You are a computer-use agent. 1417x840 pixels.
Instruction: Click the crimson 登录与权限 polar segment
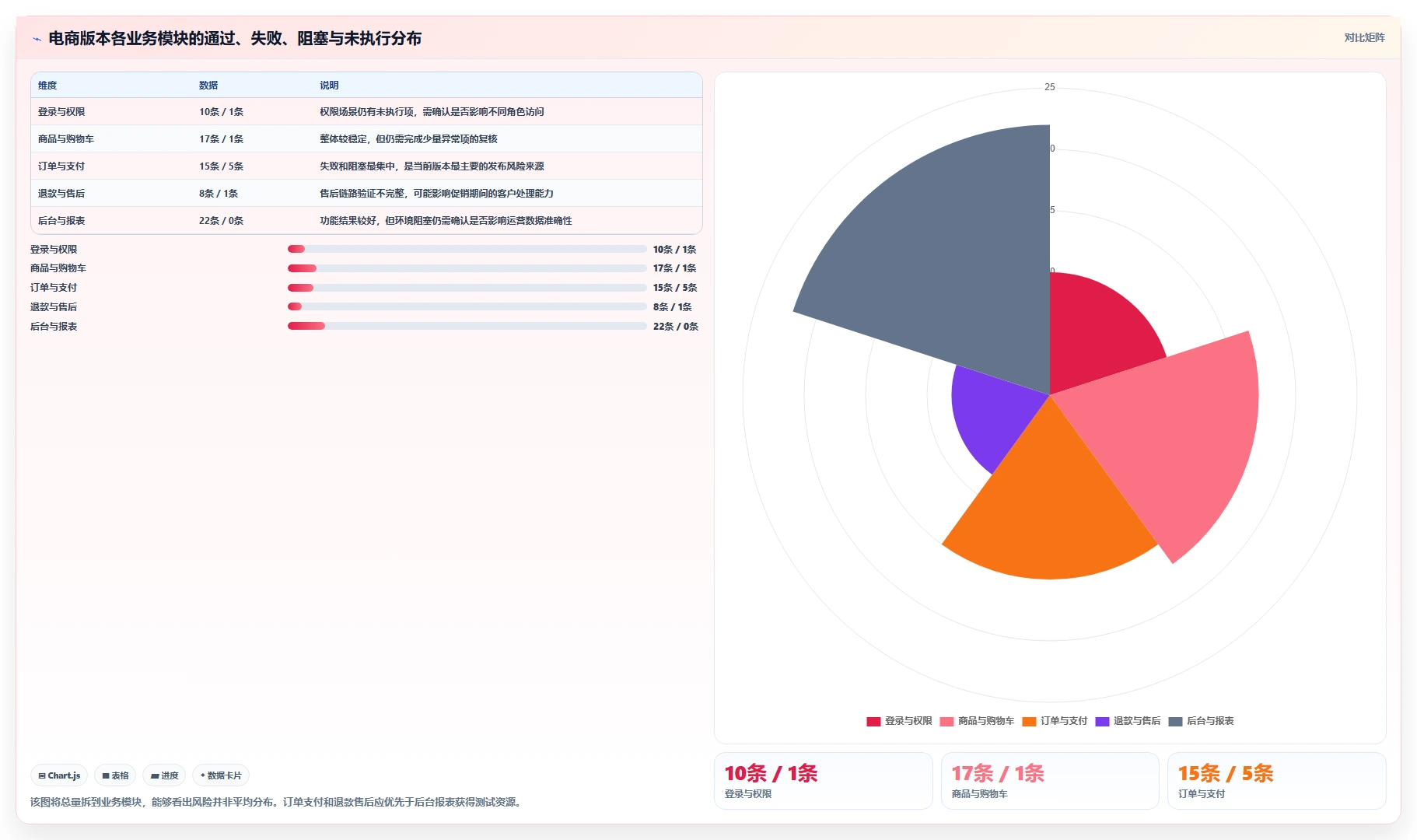tap(1093, 336)
